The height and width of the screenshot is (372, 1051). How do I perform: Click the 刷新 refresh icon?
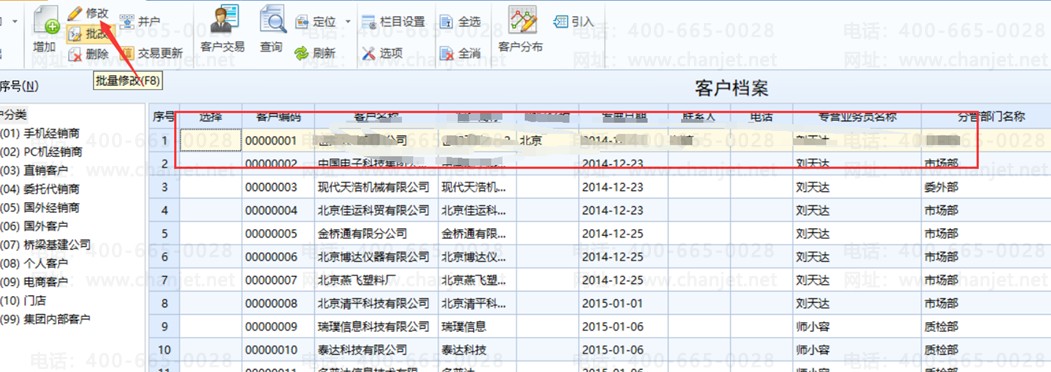click(x=302, y=53)
